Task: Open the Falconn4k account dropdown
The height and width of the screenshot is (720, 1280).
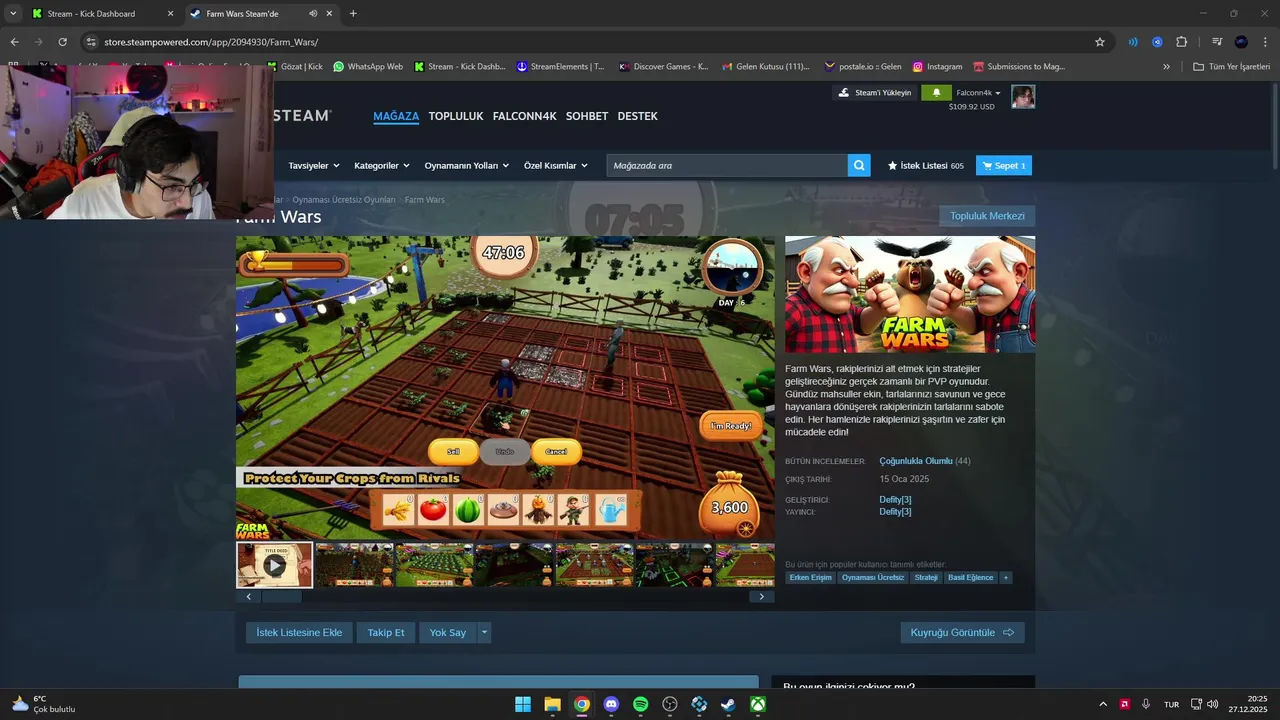Action: 978,93
